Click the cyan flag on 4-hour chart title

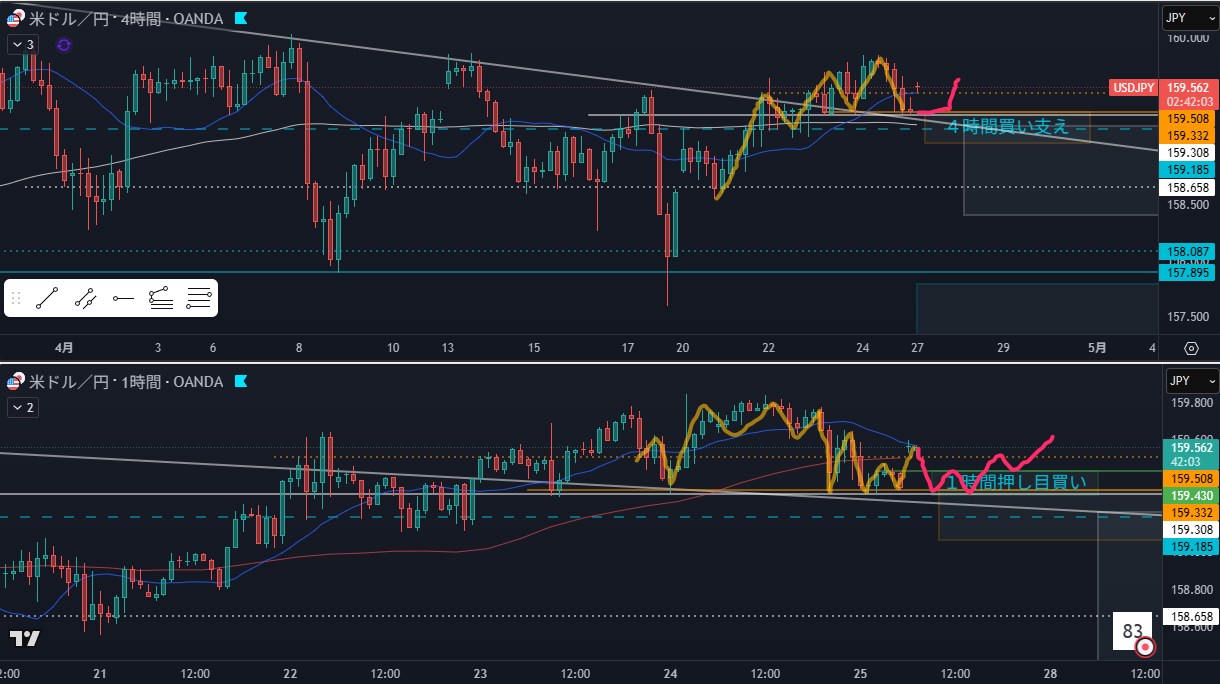tap(241, 17)
